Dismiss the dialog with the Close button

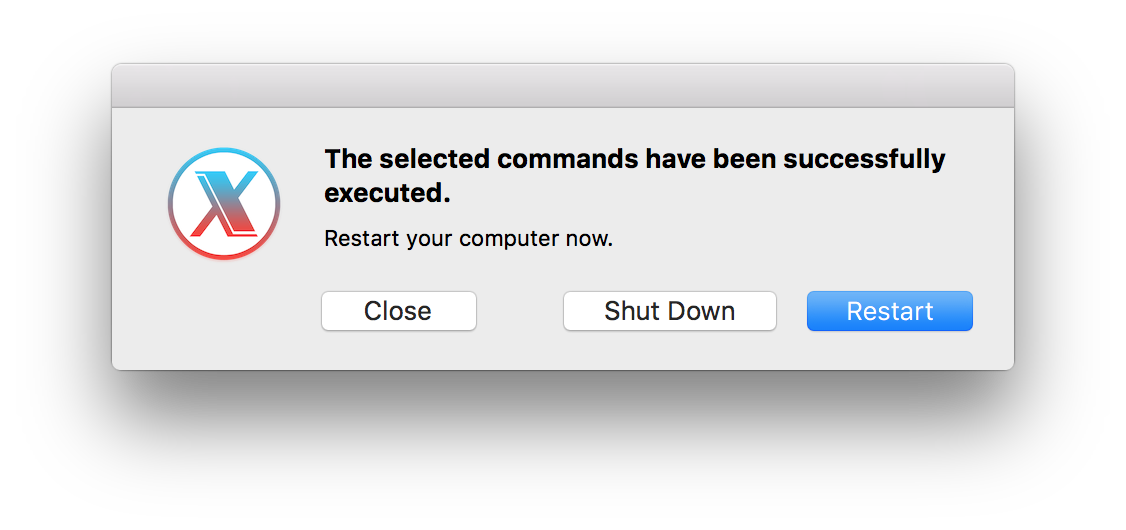(x=399, y=311)
